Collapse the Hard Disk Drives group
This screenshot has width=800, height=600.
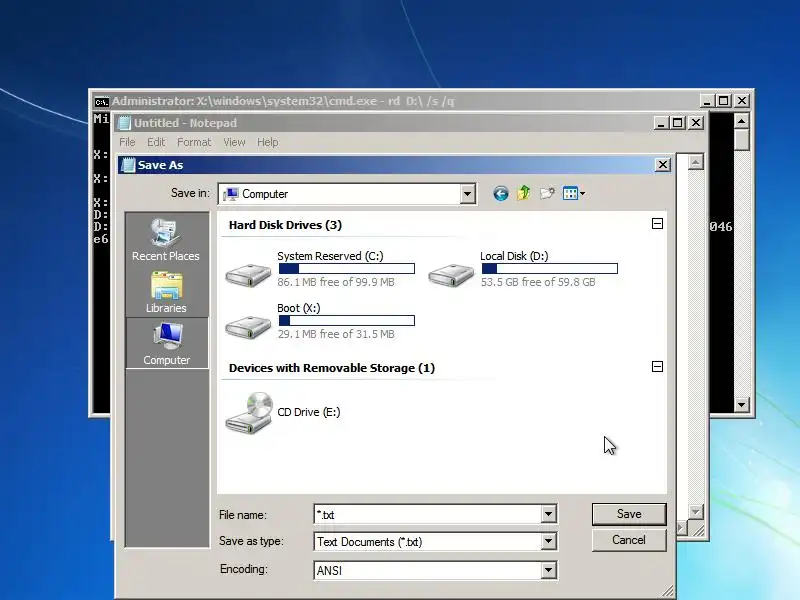tap(657, 223)
